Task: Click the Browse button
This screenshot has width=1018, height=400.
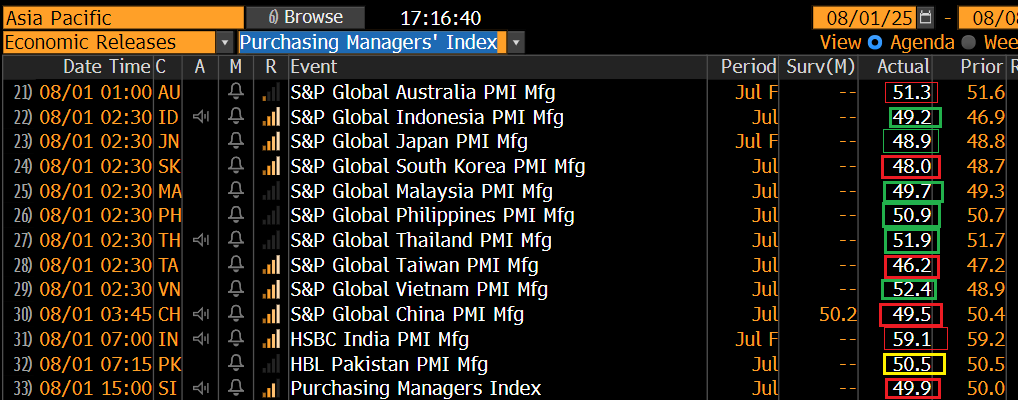Action: [x=305, y=18]
